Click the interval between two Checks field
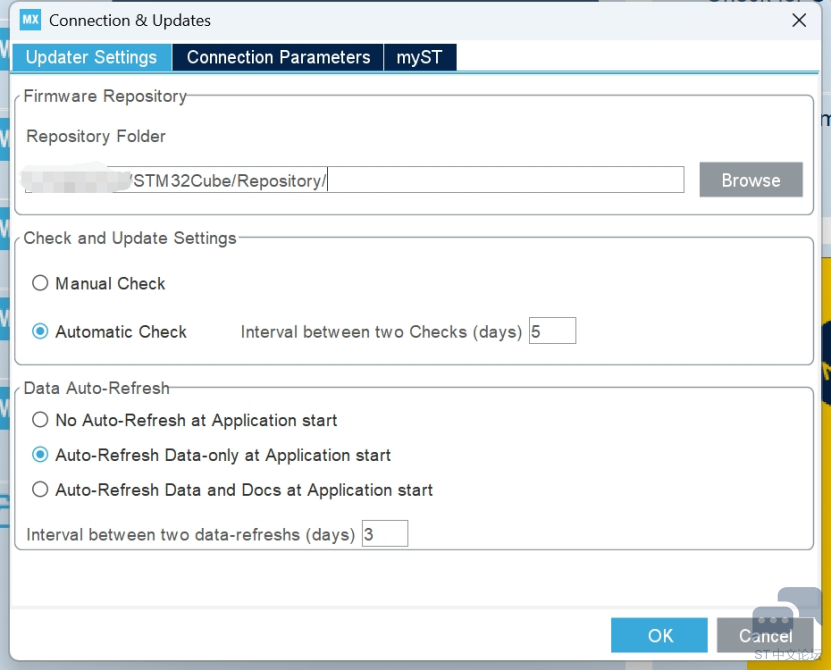 pyautogui.click(x=552, y=331)
